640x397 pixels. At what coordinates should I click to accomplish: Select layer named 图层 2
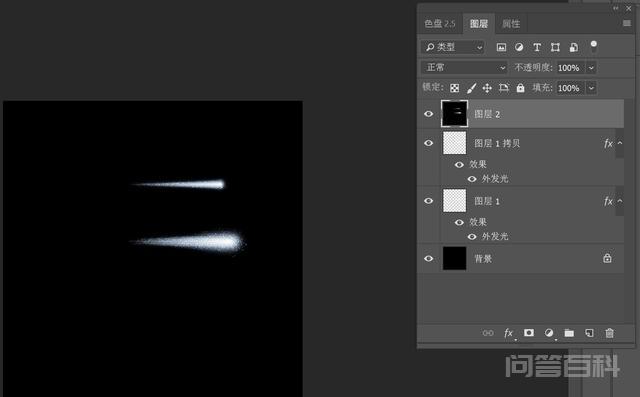[487, 114]
